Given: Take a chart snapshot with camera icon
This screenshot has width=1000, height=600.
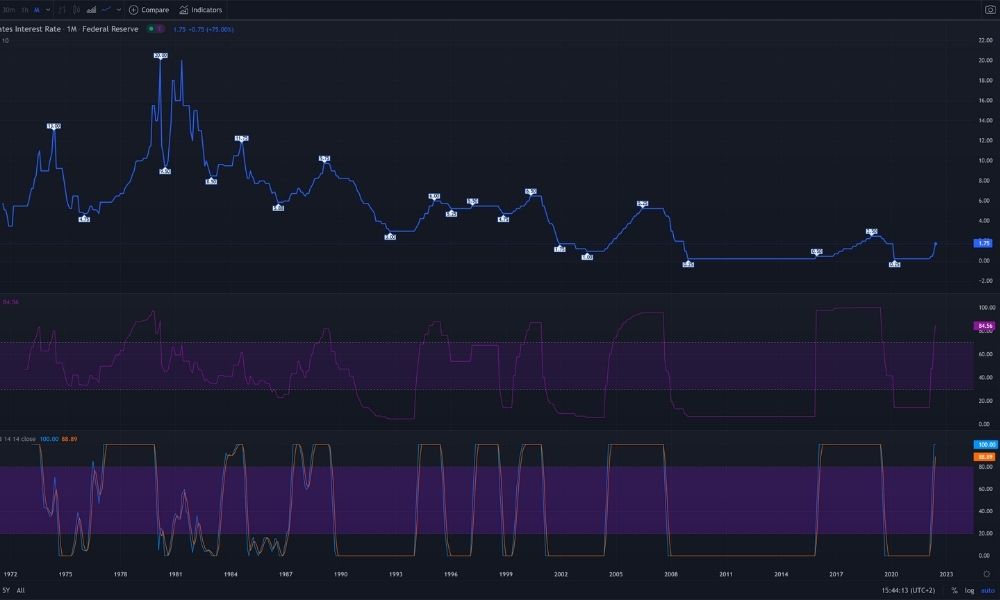Looking at the screenshot, I should click(990, 10).
